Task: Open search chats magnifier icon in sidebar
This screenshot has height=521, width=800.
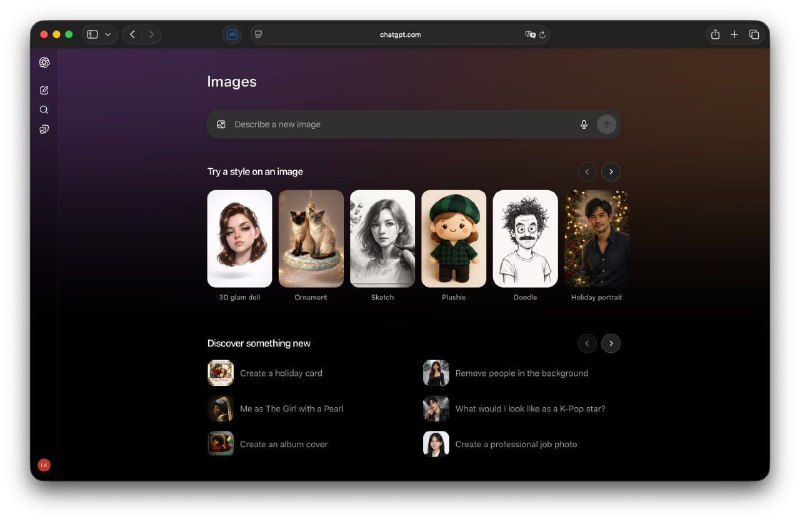Action: click(44, 110)
